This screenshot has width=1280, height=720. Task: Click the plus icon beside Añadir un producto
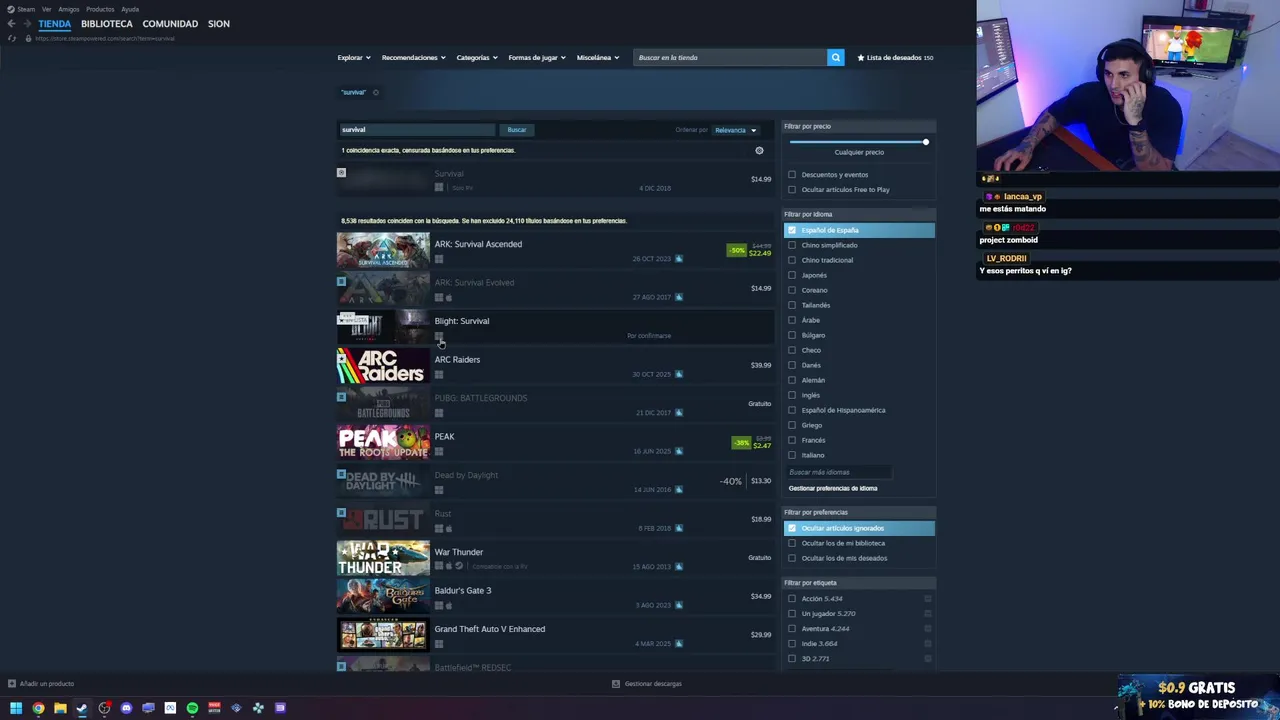[x=11, y=684]
